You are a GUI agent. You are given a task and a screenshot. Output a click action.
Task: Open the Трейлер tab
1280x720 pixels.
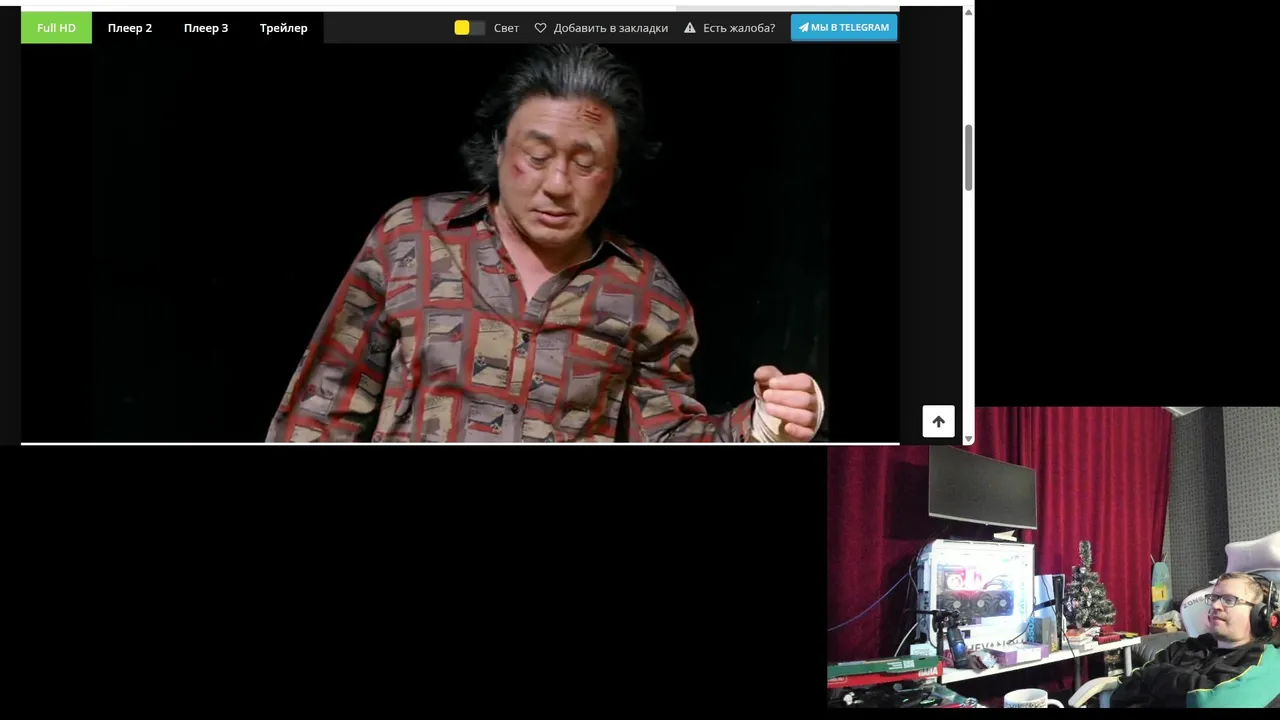[284, 28]
